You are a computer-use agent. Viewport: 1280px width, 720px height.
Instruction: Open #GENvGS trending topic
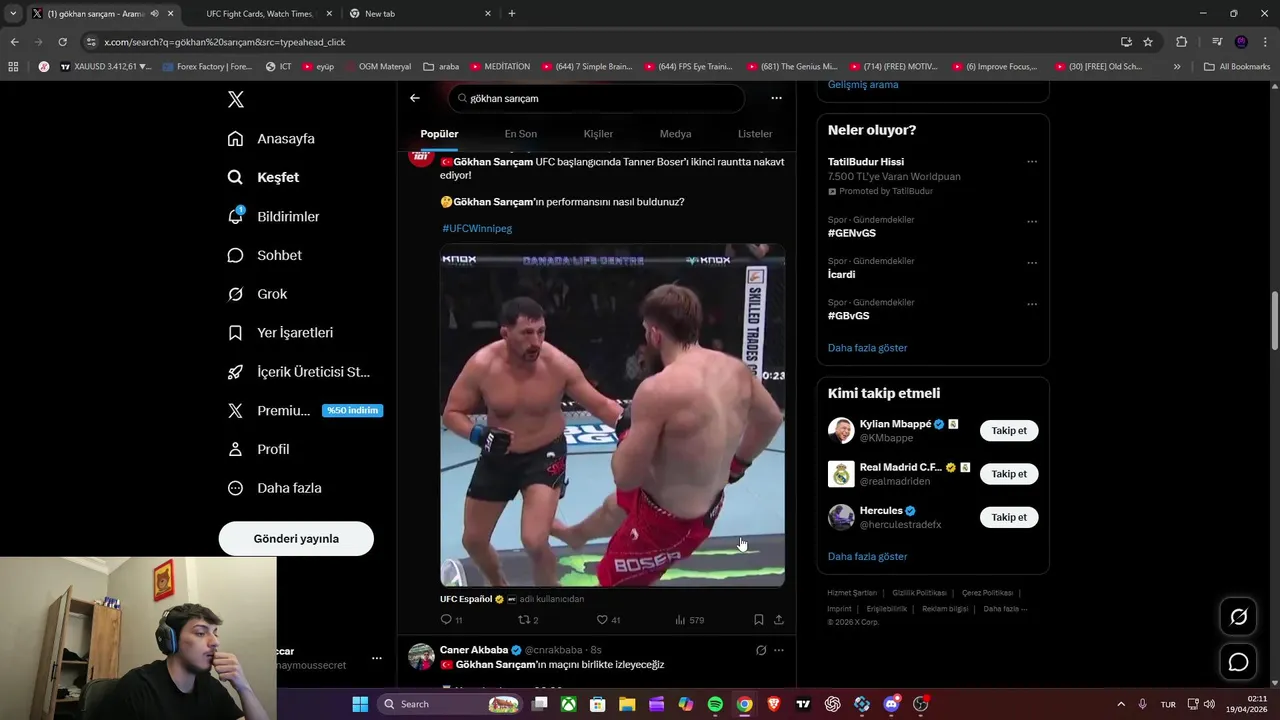[852, 233]
